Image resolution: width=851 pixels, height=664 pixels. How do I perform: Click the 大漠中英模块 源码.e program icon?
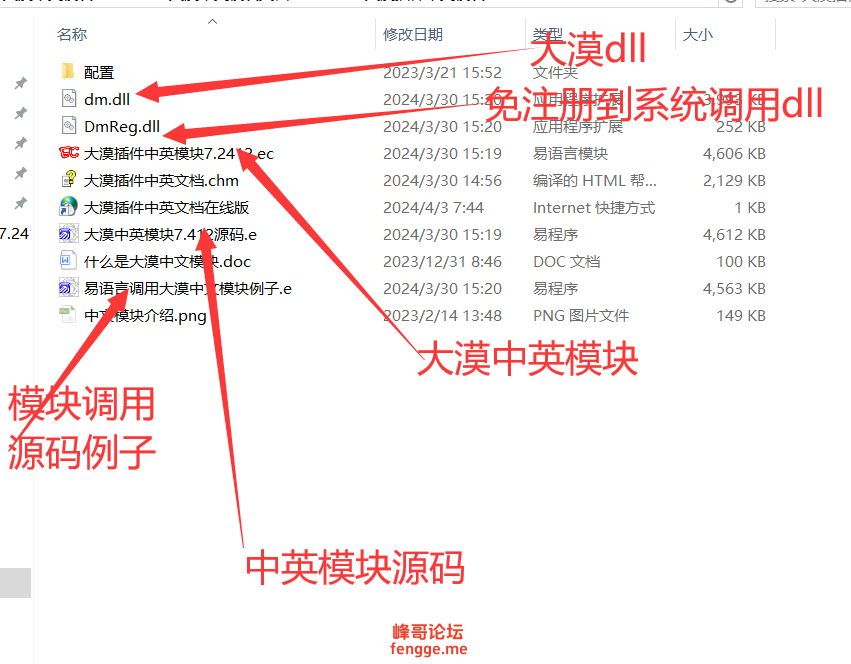(68, 234)
